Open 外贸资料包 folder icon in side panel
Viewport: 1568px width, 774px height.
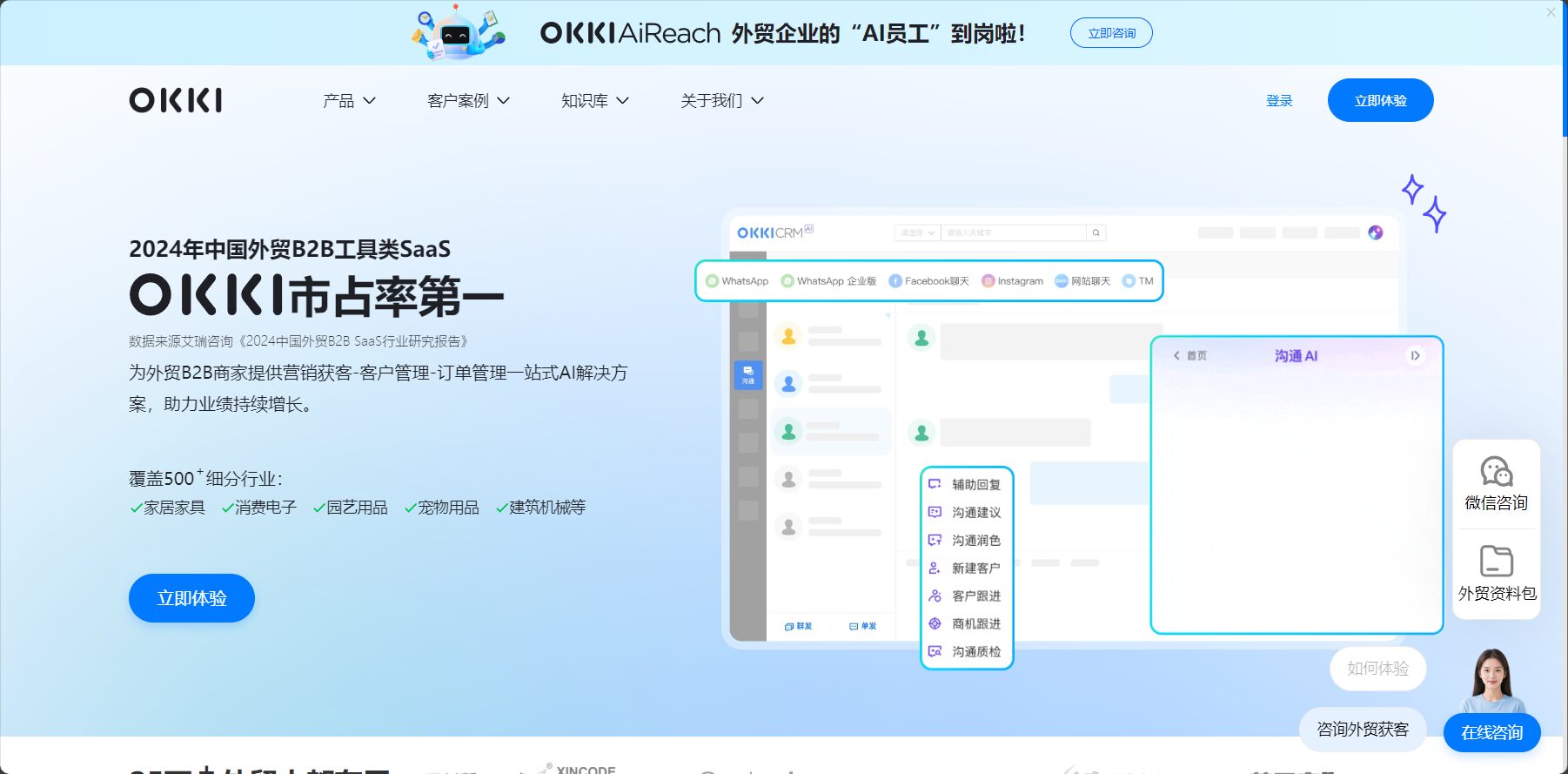coord(1497,562)
